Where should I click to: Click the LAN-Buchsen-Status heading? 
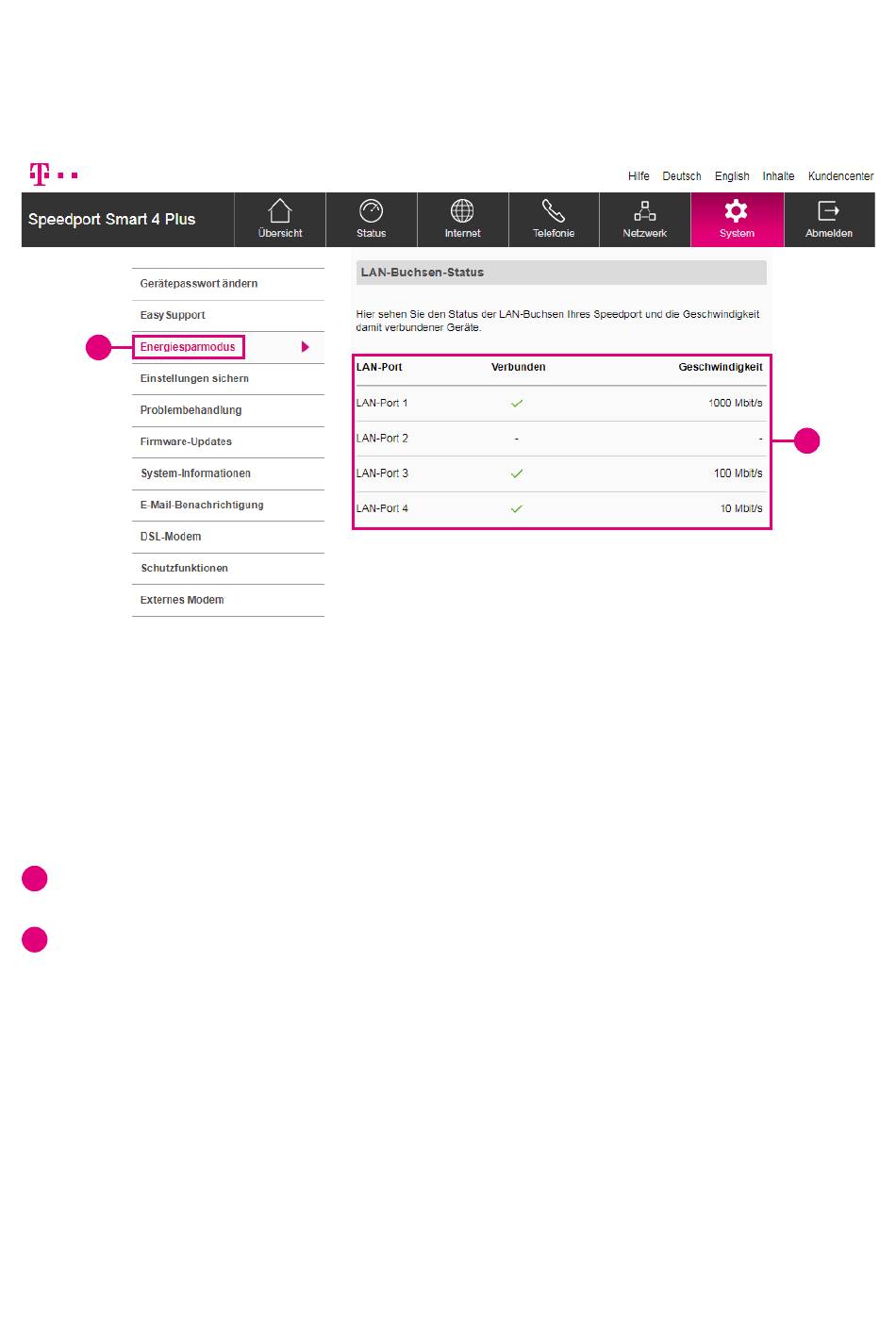pos(423,273)
